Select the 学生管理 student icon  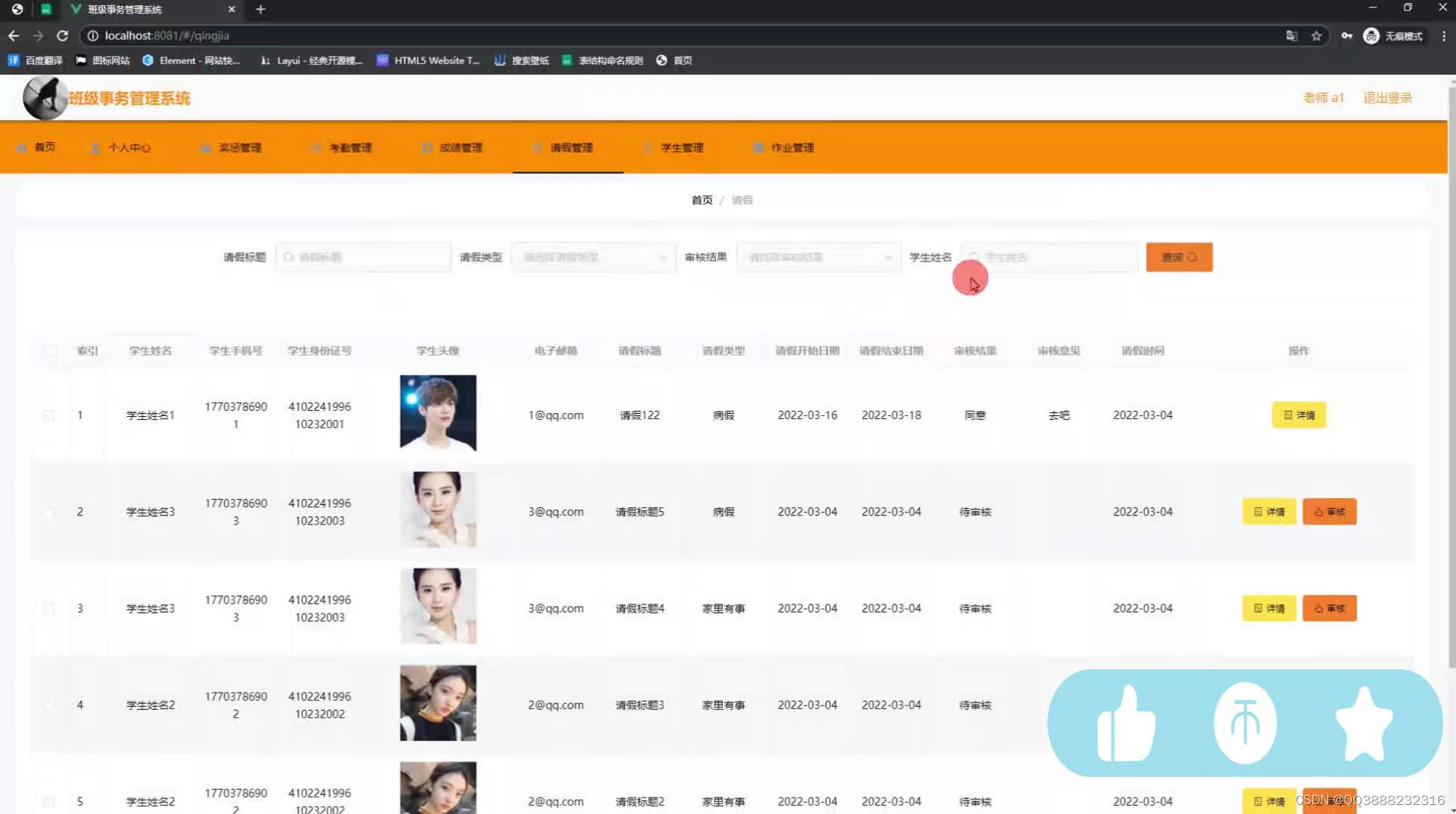[x=647, y=147]
